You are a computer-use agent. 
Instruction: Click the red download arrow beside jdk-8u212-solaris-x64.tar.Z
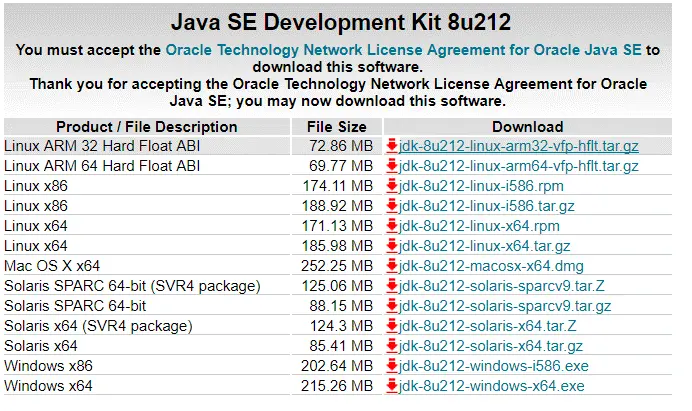tap(391, 326)
